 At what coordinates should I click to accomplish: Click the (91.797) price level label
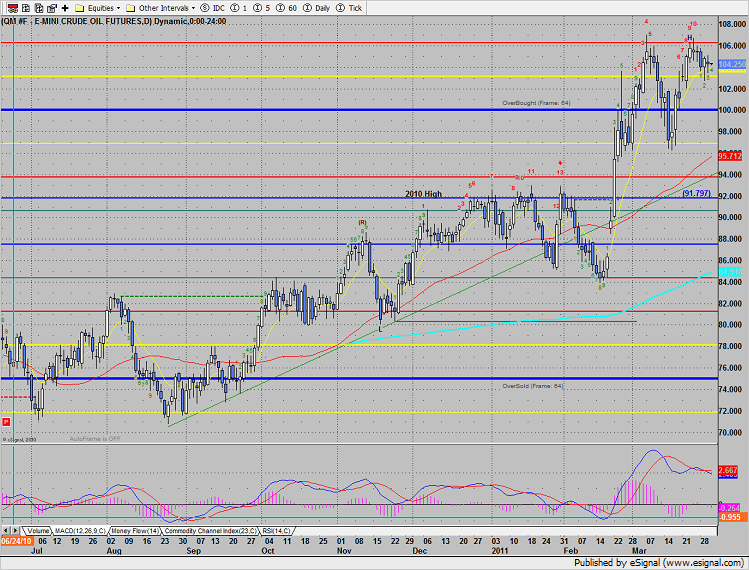click(696, 194)
